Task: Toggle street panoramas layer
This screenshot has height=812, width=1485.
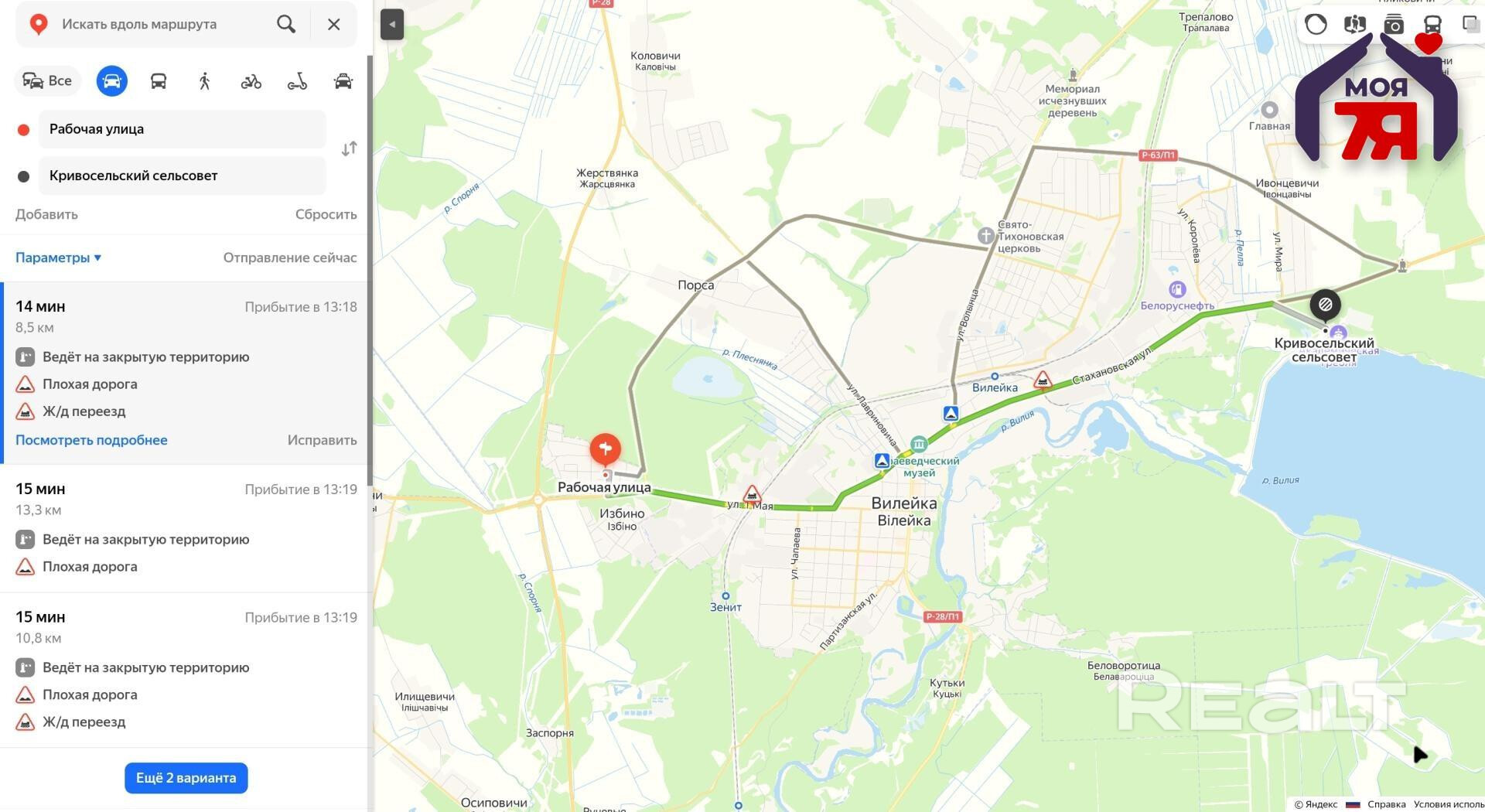Action: [1355, 25]
